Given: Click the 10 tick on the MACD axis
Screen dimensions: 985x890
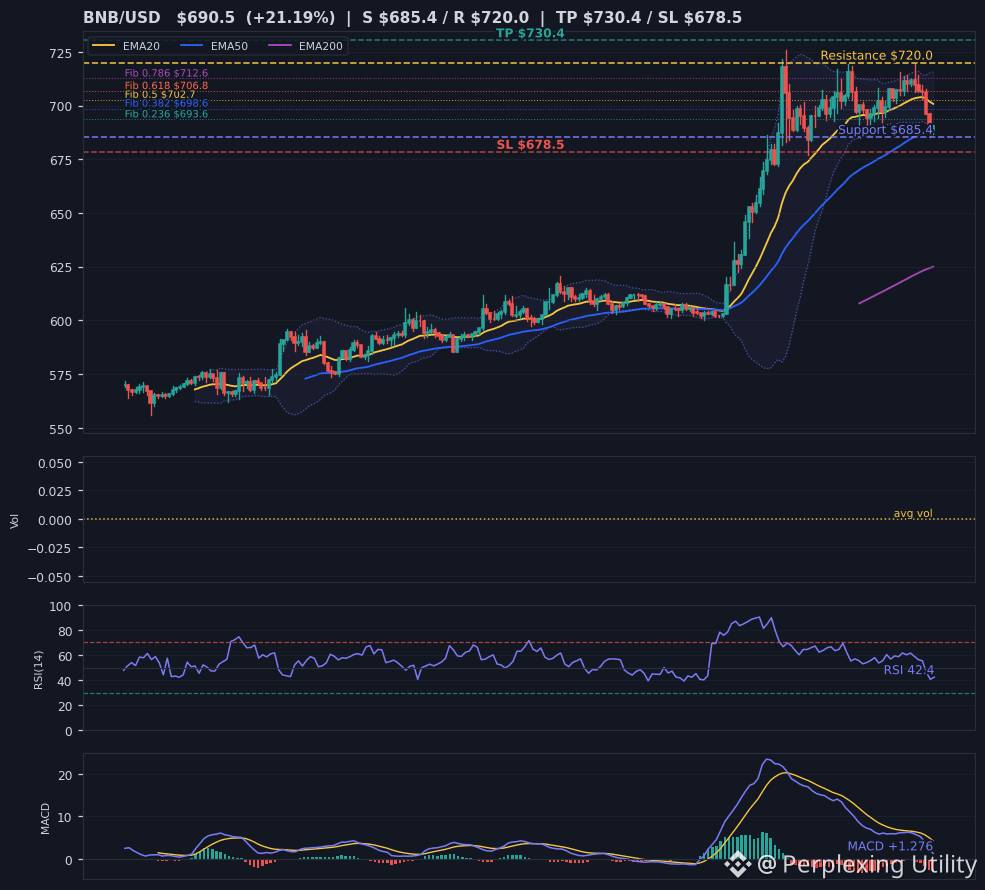Looking at the screenshot, I should click(65, 817).
